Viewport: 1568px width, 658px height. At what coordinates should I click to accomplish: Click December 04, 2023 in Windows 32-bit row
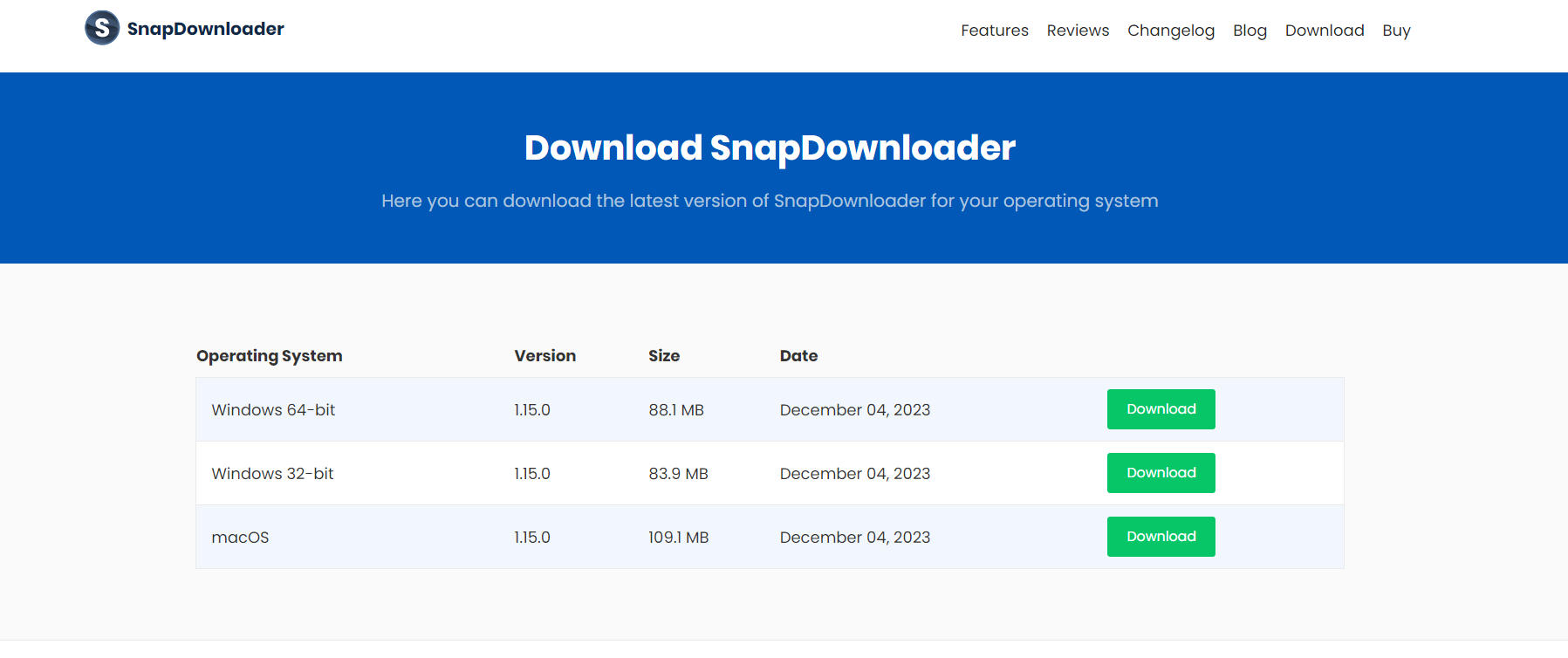tap(855, 474)
